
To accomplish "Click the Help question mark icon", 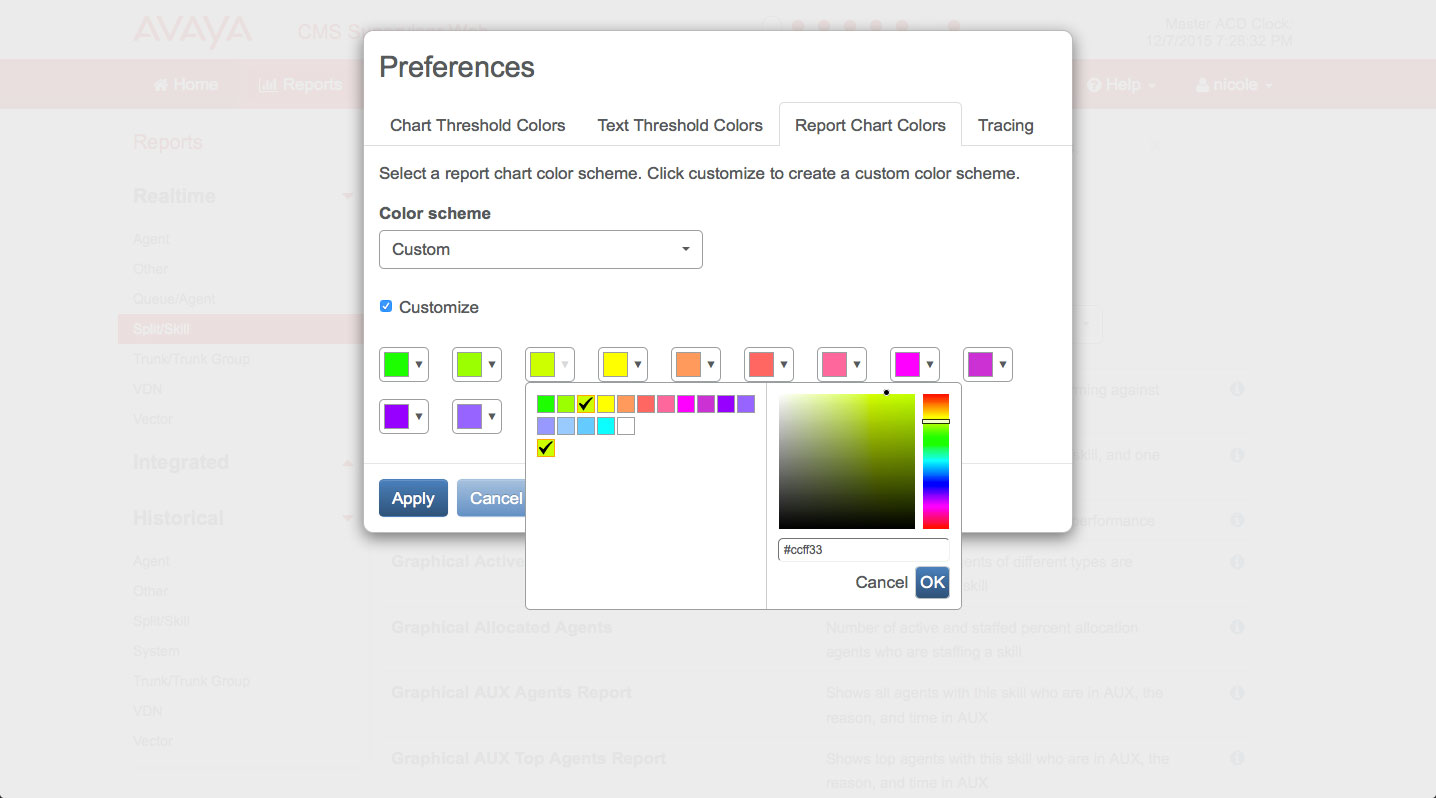I will click(1094, 85).
